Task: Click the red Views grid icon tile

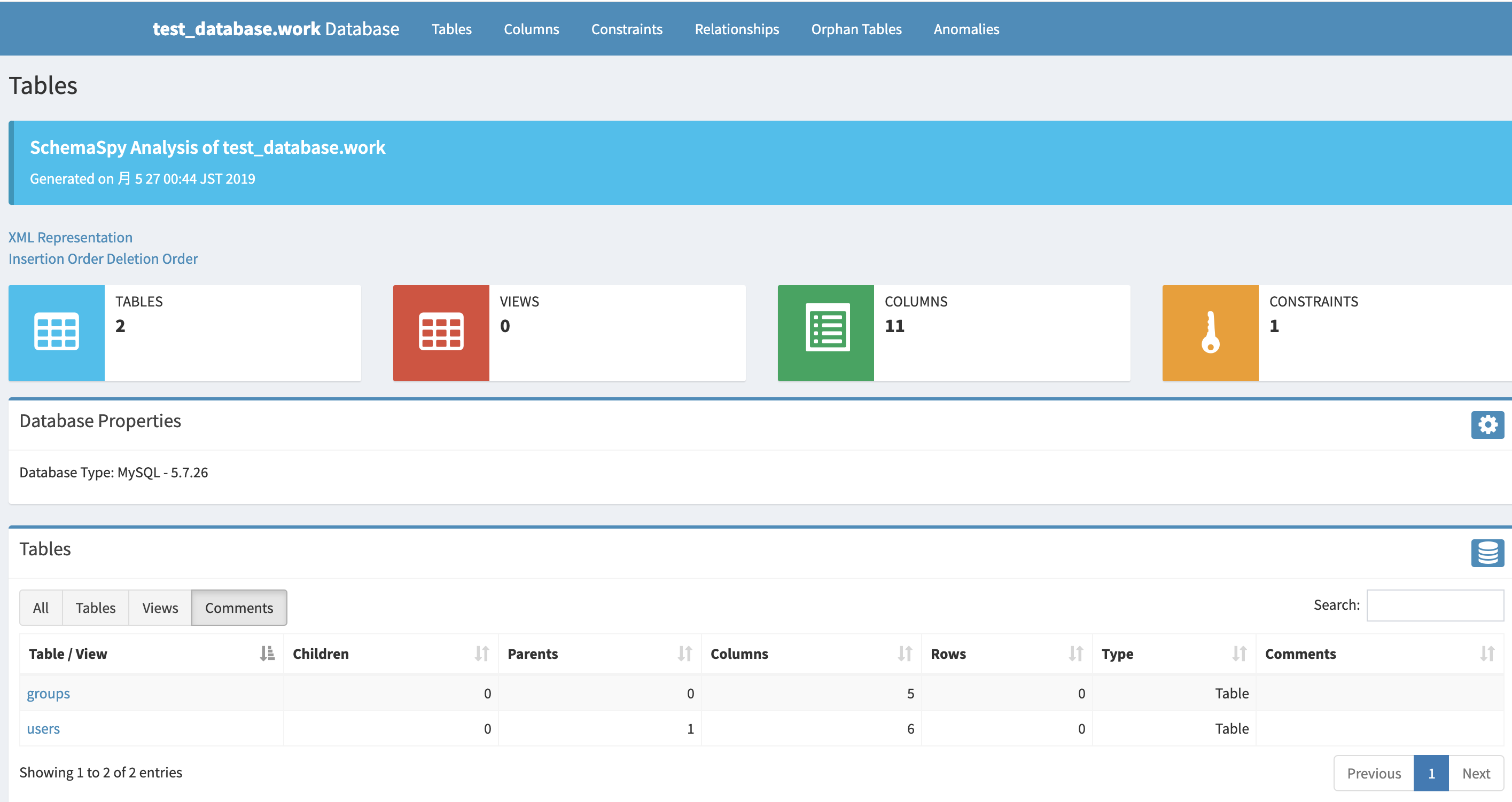Action: [441, 333]
